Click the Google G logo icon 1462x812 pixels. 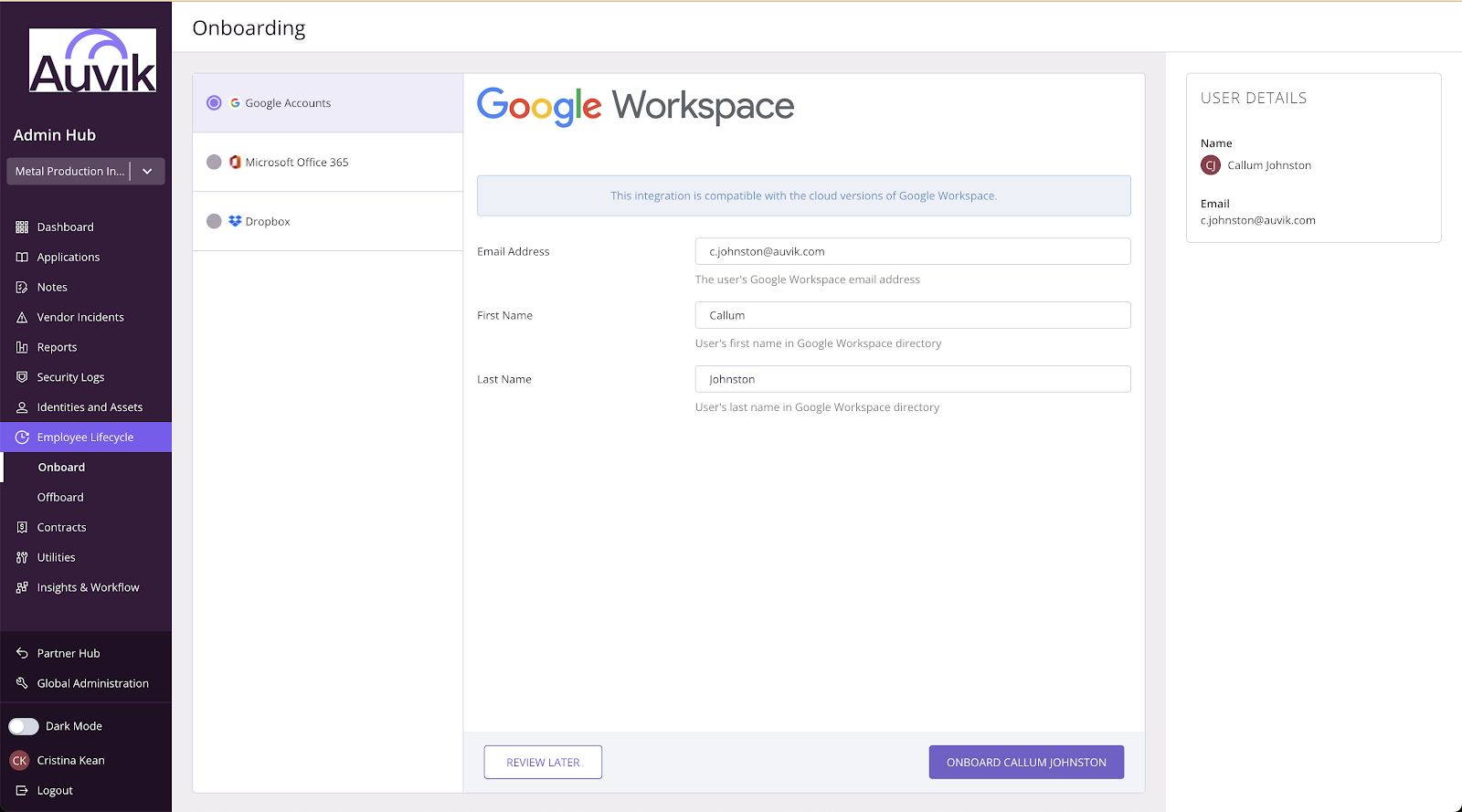click(x=235, y=103)
